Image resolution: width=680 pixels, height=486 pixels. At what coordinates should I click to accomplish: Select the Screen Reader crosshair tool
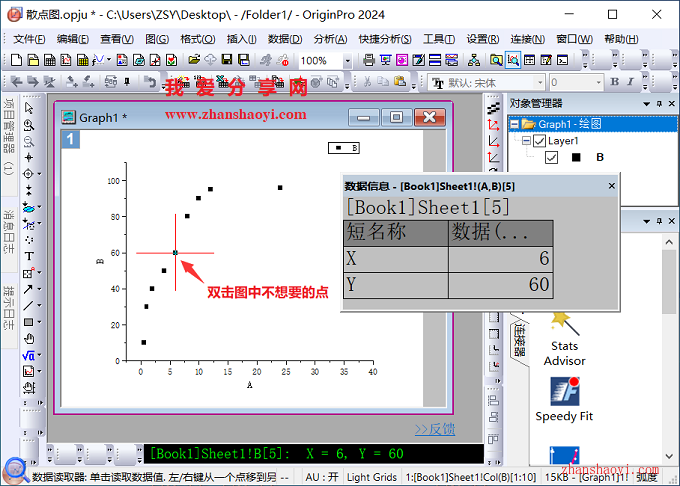click(x=29, y=157)
